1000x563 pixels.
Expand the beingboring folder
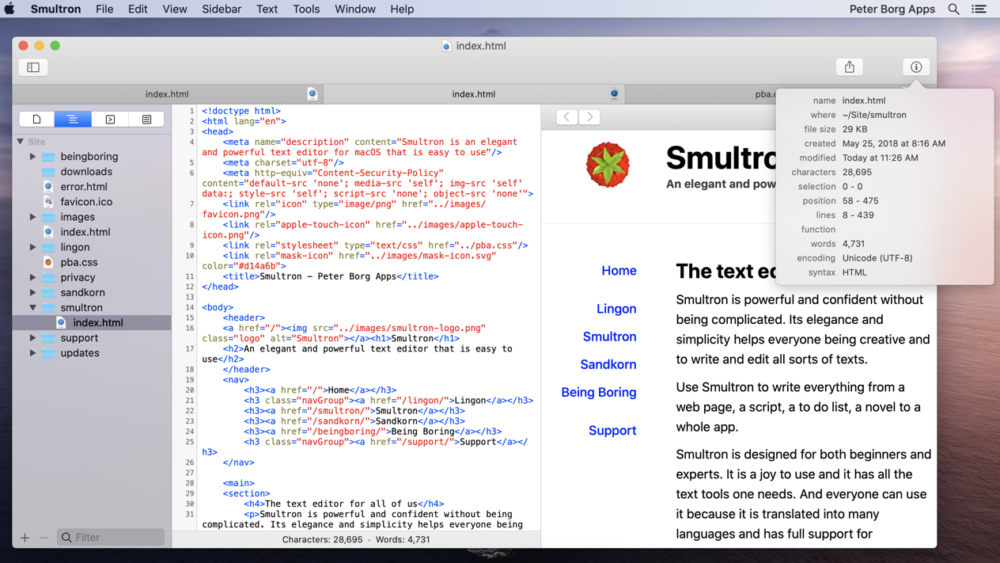[33, 156]
